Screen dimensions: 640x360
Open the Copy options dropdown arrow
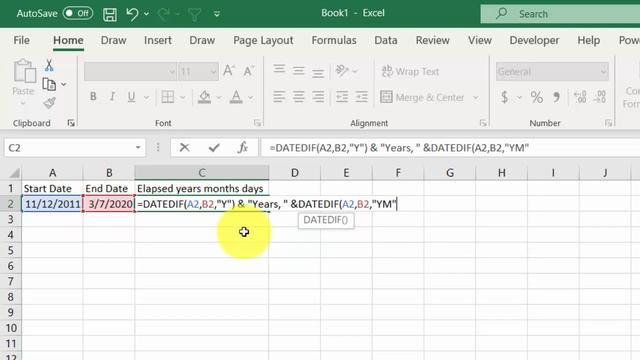64,84
